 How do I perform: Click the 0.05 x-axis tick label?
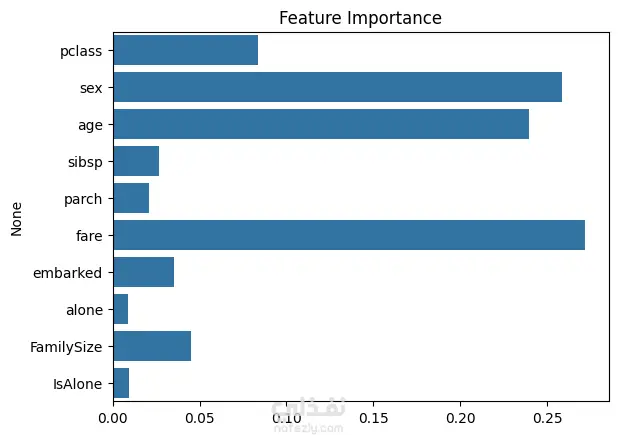[x=200, y=413]
